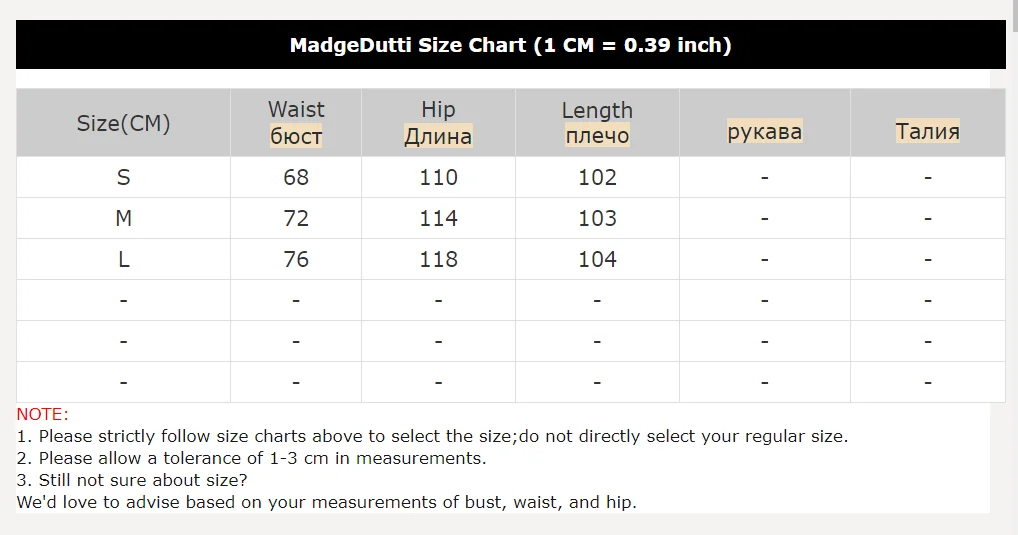
Task: Click the length value 102
Action: (x=597, y=177)
